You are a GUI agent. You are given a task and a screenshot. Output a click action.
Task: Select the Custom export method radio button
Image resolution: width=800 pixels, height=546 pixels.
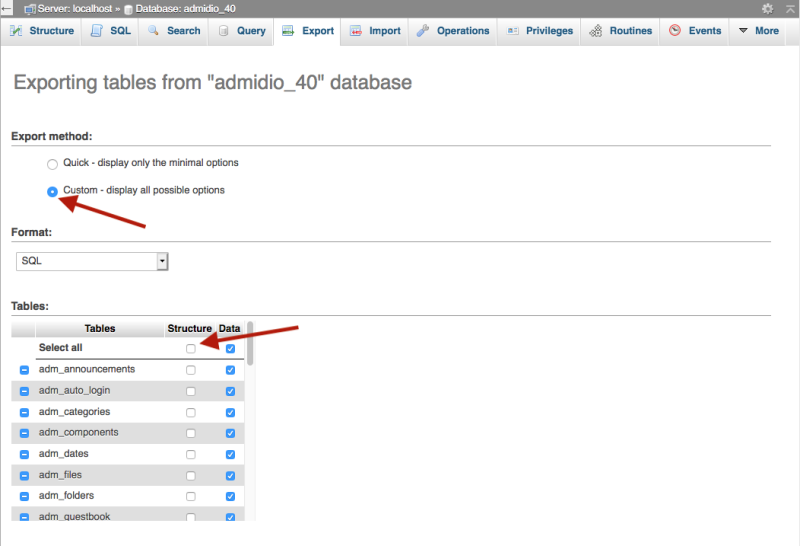52,191
